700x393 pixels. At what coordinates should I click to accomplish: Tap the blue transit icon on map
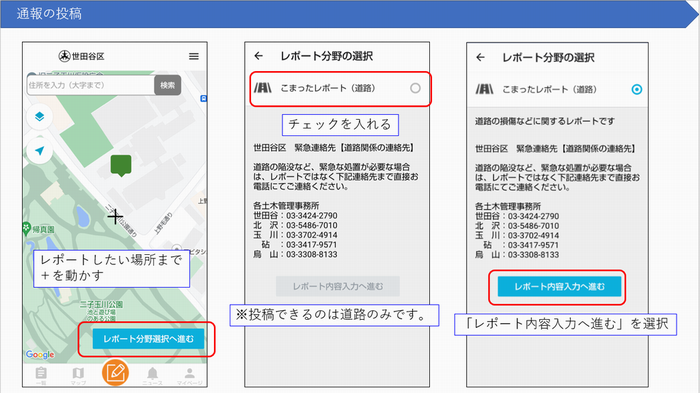[204, 98]
